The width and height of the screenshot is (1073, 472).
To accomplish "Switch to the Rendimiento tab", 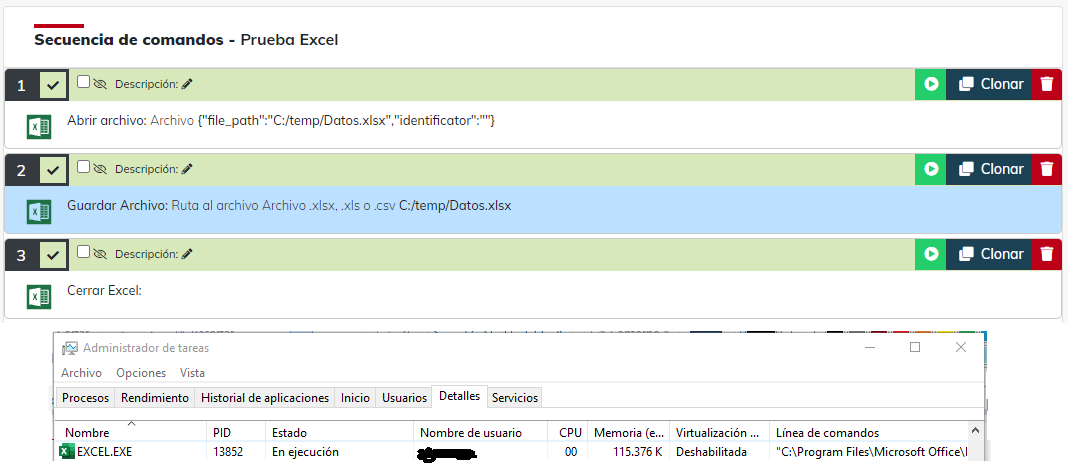I will (x=155, y=398).
